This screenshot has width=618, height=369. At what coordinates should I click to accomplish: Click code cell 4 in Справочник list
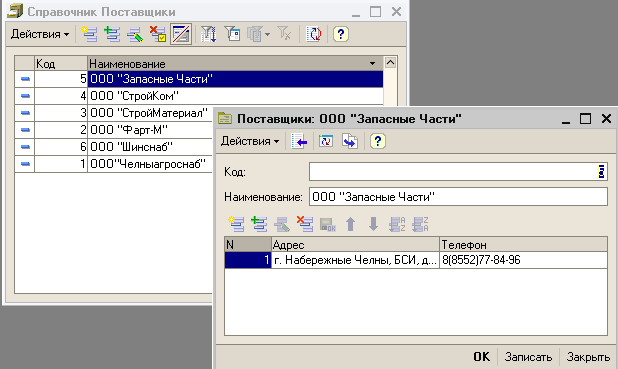point(61,96)
